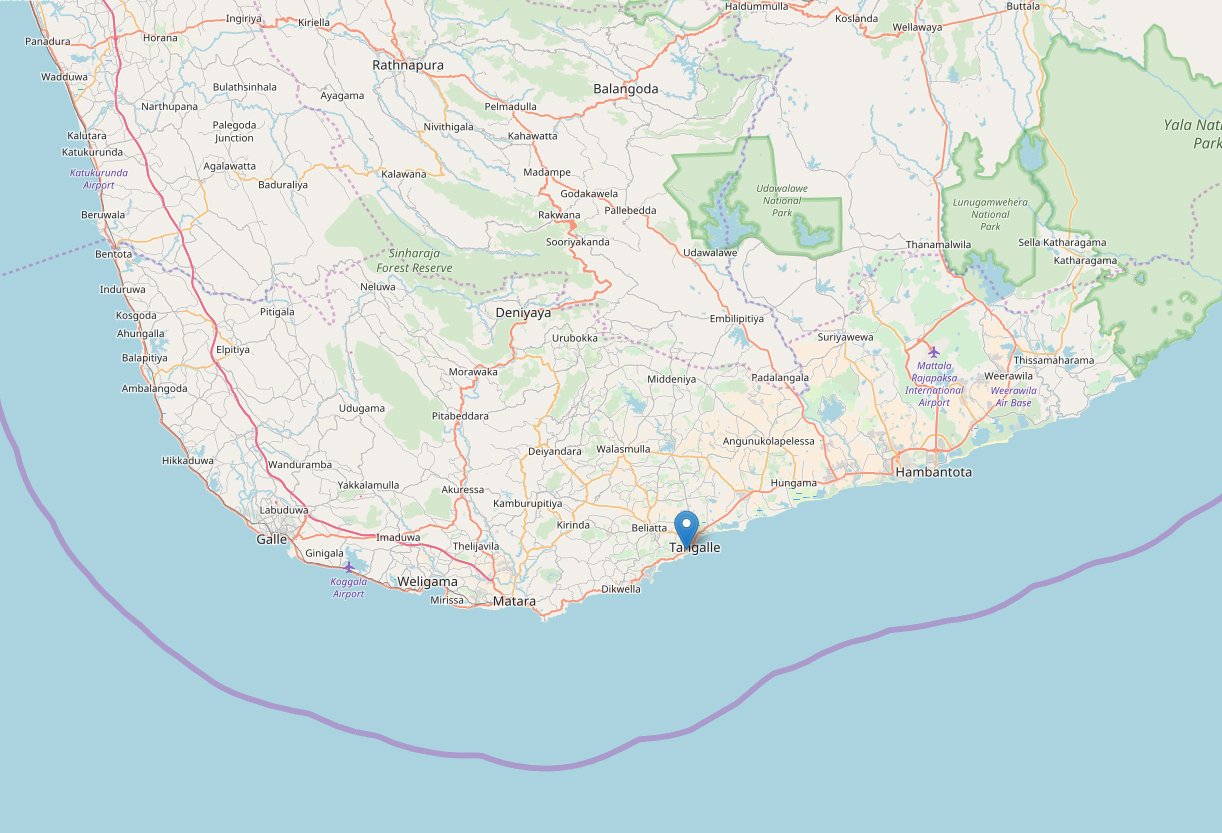Select the Embilipitiya town label

tap(737, 318)
